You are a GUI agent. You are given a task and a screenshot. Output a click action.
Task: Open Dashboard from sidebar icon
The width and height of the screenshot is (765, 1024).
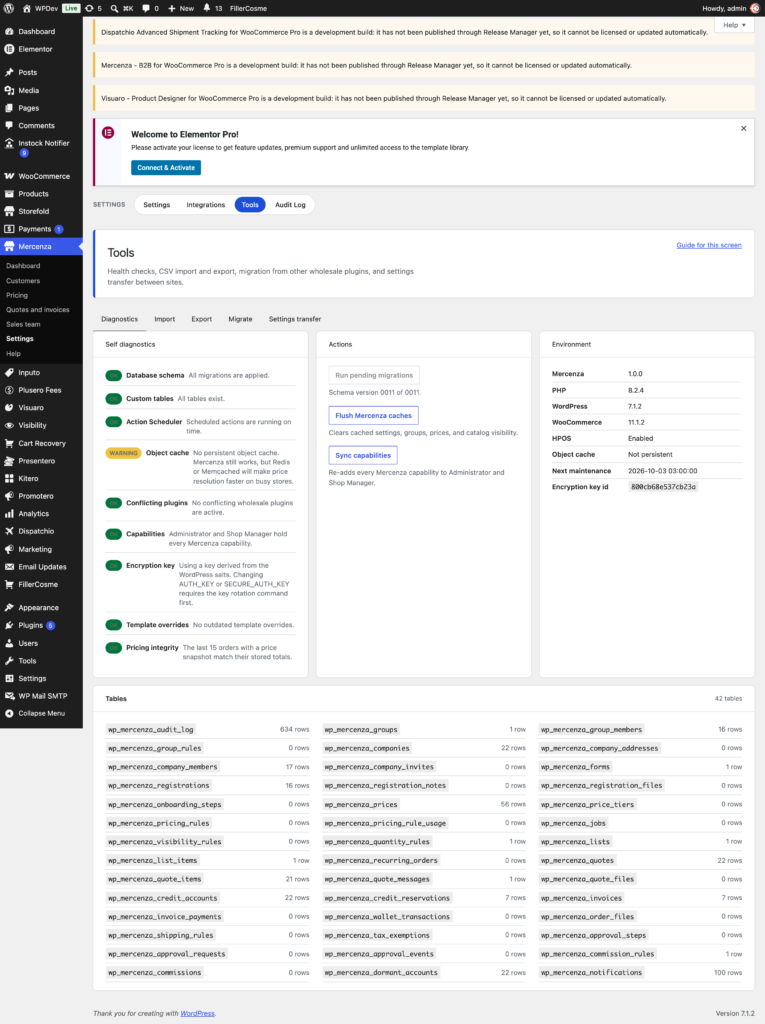(x=9, y=31)
